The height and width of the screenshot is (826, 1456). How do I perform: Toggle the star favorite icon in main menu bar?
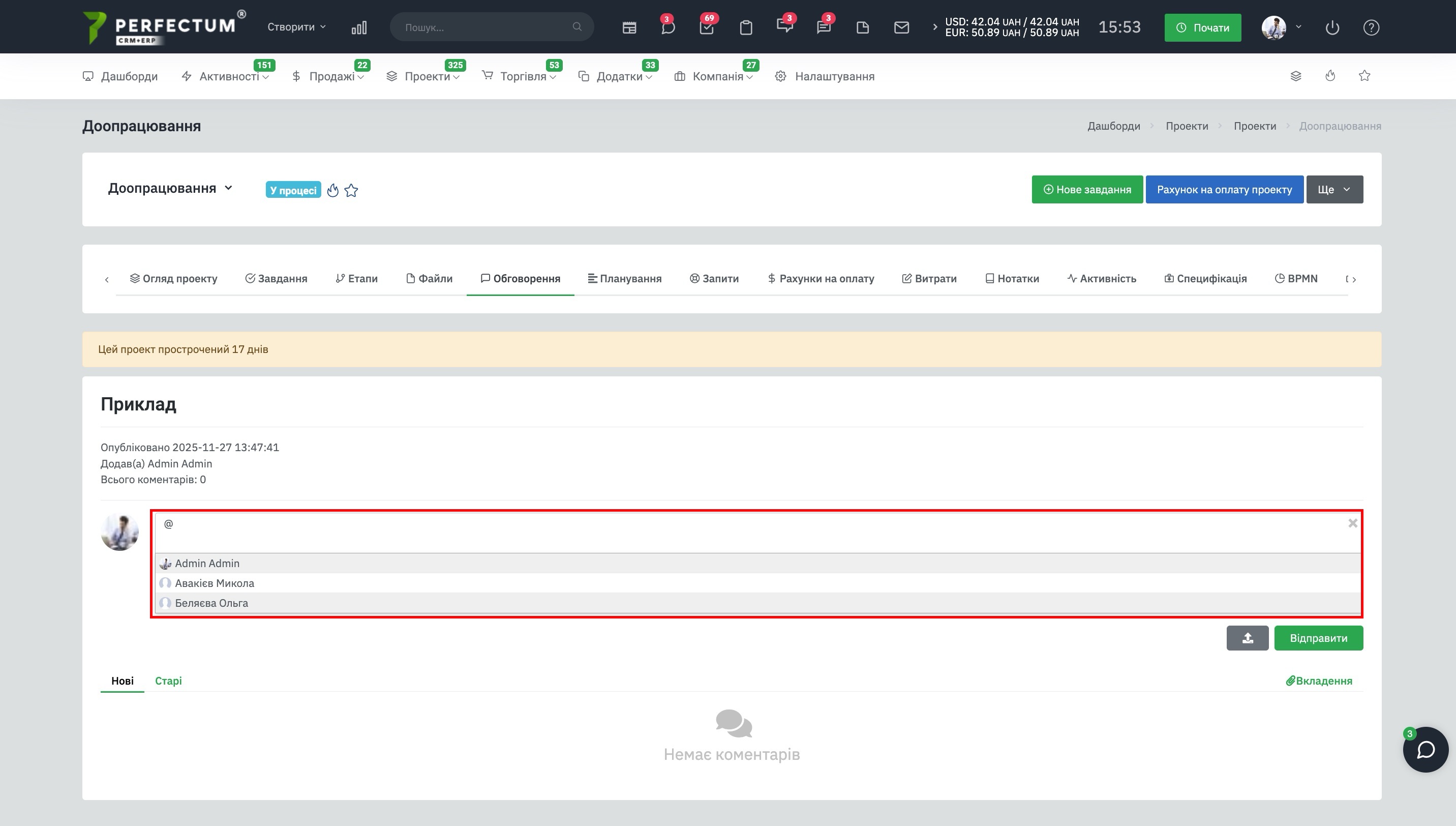click(1364, 76)
